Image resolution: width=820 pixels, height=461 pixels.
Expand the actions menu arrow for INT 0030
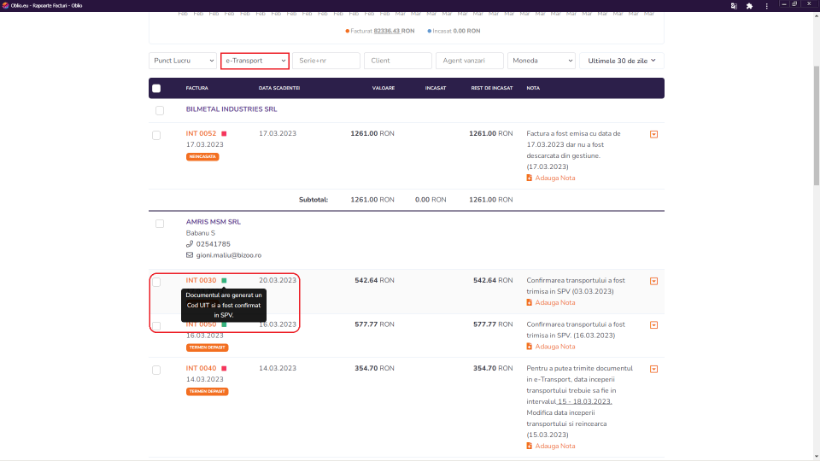654,281
